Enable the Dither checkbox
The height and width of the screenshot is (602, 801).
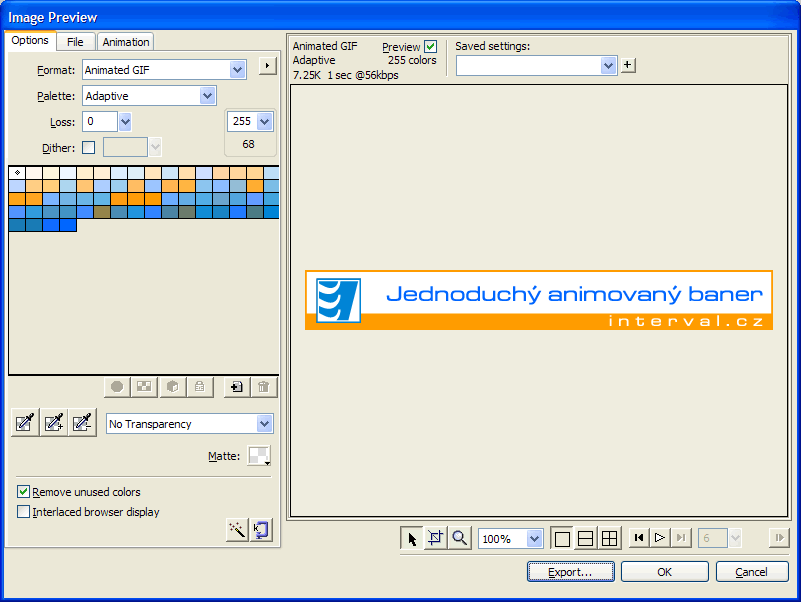(x=88, y=148)
